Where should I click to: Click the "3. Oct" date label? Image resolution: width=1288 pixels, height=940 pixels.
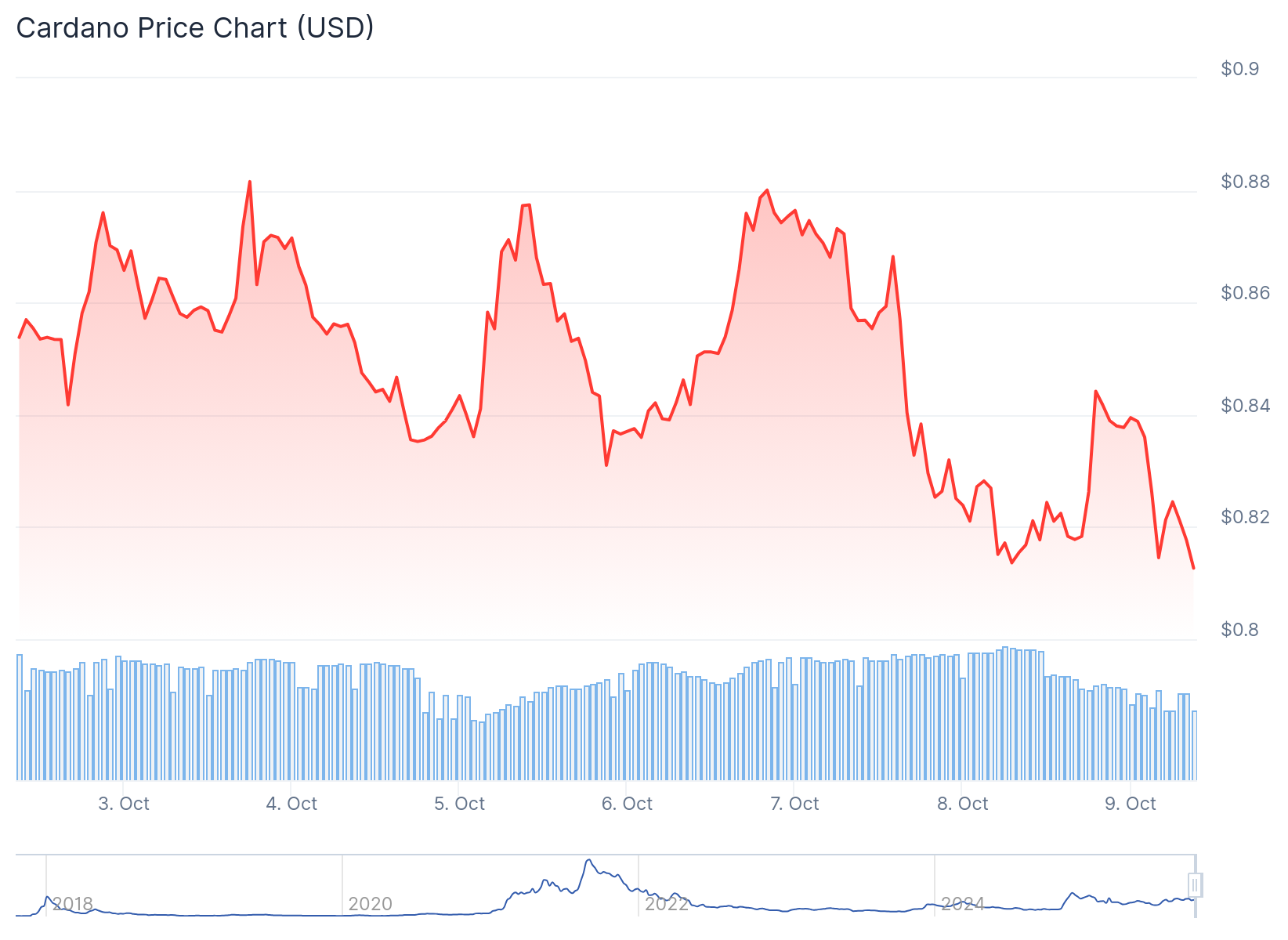124,804
